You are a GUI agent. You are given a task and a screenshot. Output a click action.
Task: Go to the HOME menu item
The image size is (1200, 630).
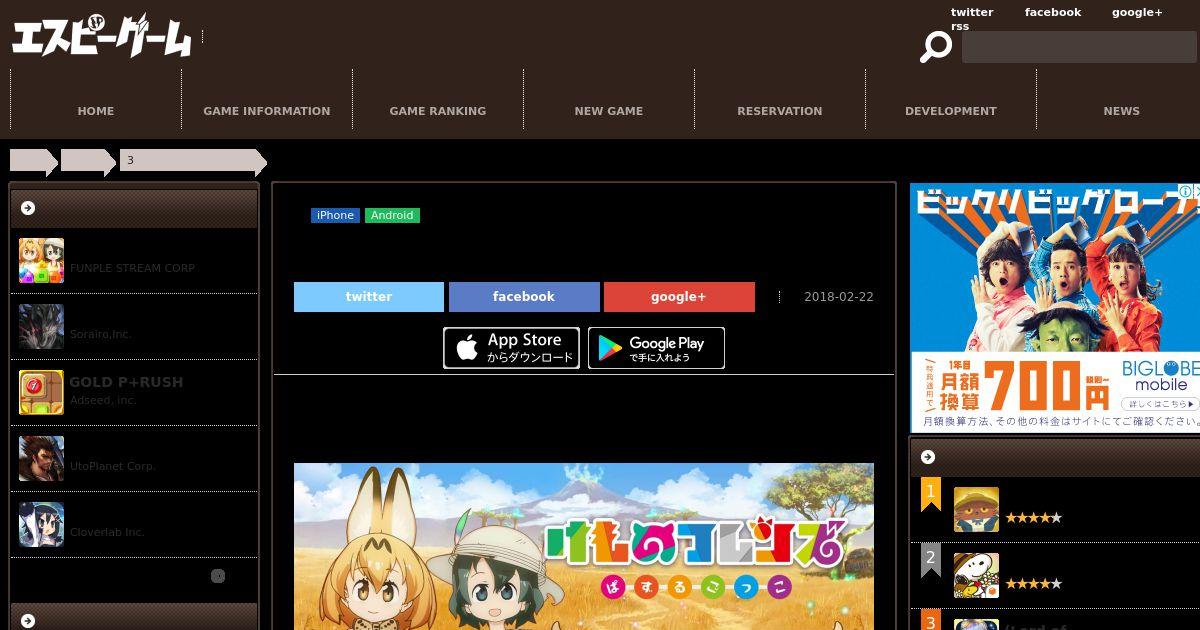pyautogui.click(x=96, y=111)
